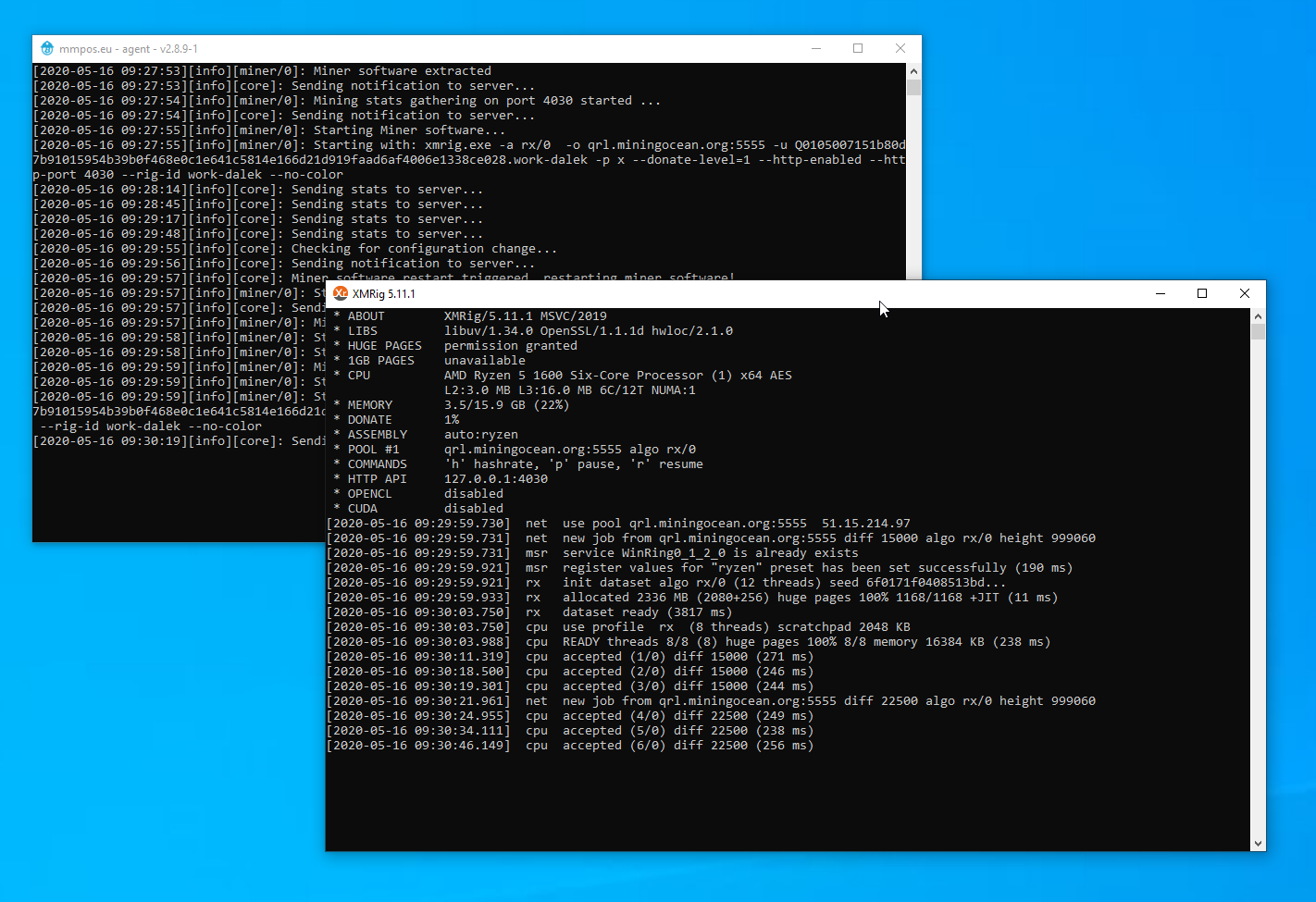Image resolution: width=1316 pixels, height=902 pixels.
Task: Click 'Starting with: xmrig.exe -a rx/0' line
Action: pos(469,144)
